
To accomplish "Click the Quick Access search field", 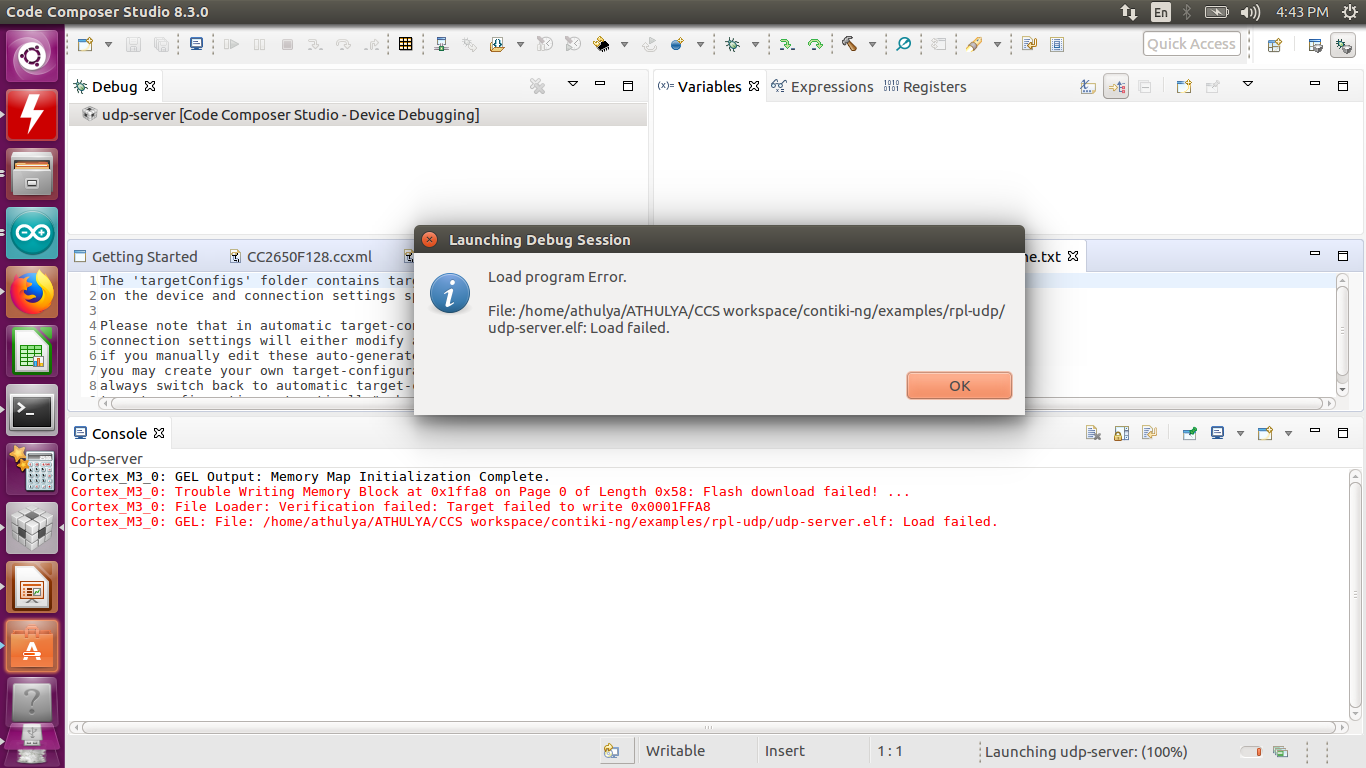I will tap(1191, 44).
